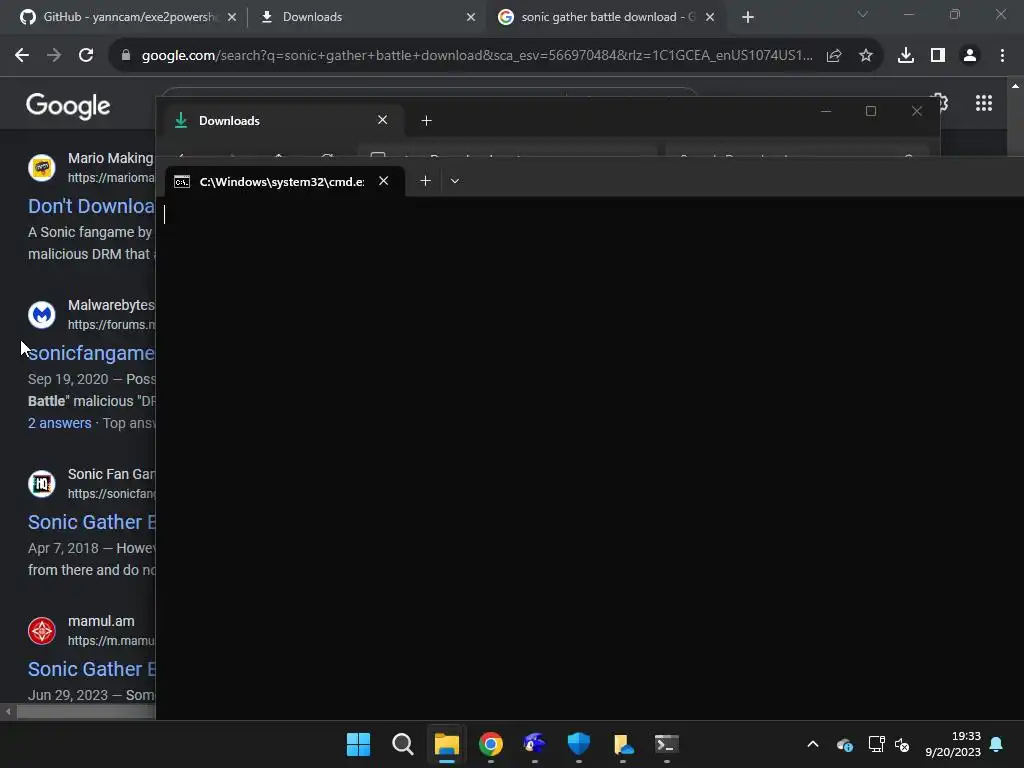Select sonic gather battle download tab
Viewport: 1024px width, 768px height.
point(607,17)
